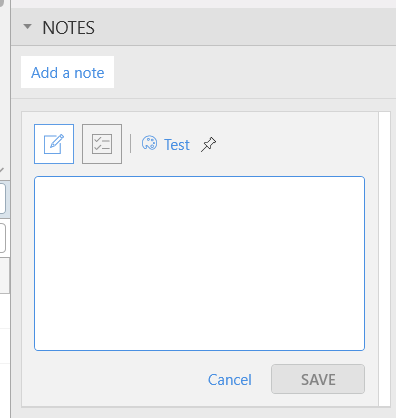The image size is (396, 418).
Task: Select the second rounded item at left edge
Action: click(3, 238)
